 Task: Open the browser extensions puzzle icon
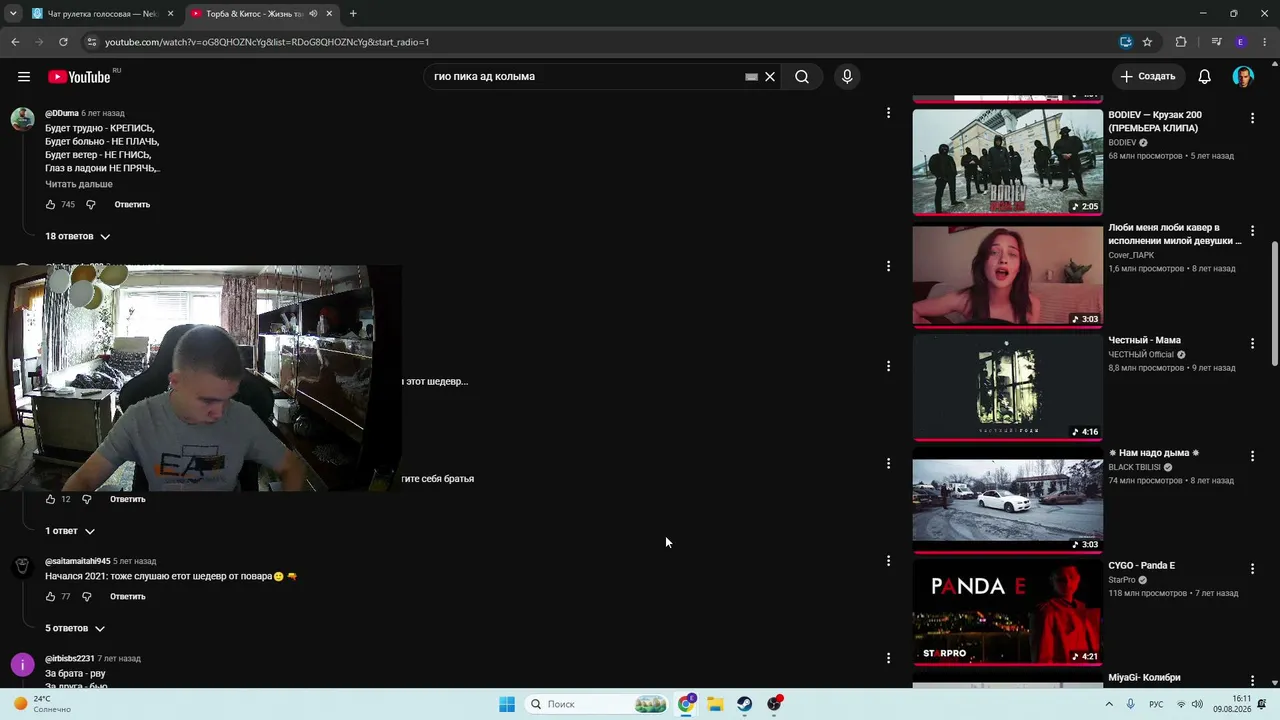[1181, 42]
